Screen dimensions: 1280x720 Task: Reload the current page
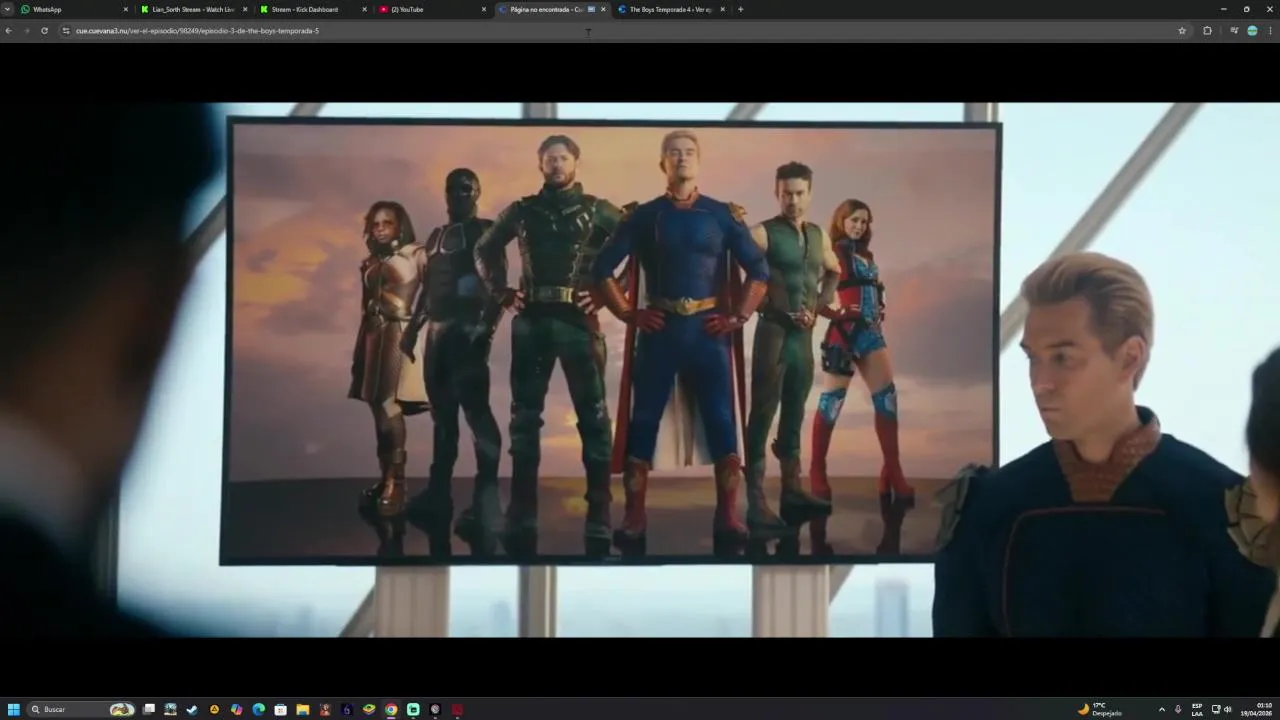pos(44,31)
